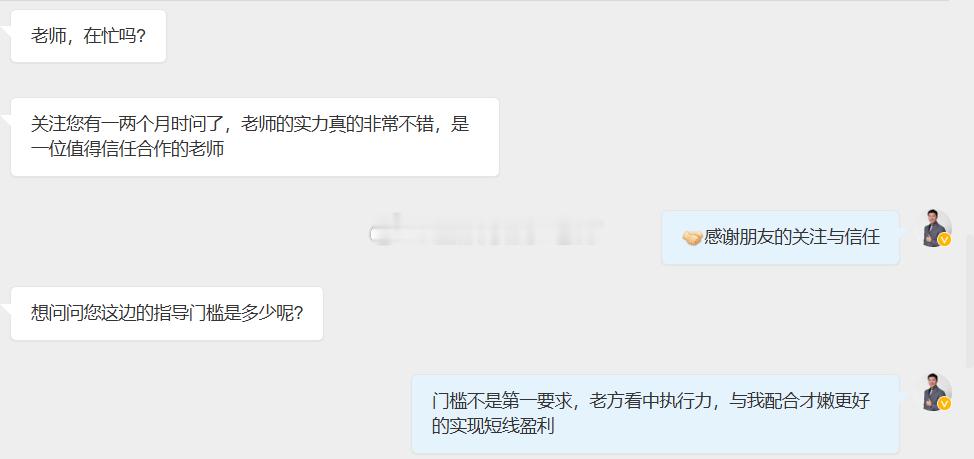Select the message starting with 关注您有一两个月时间了
Viewport: 974px width, 459px height.
tap(255, 137)
